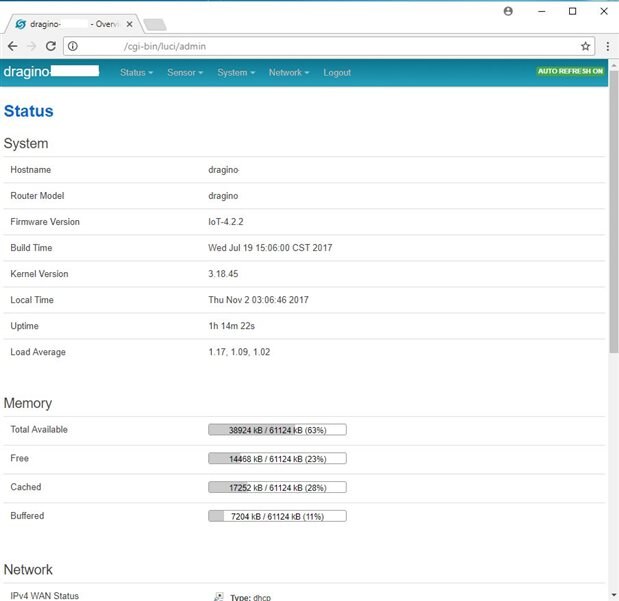Open the Status dropdown menu
Viewport: 619px width, 601px height.
pyautogui.click(x=136, y=73)
